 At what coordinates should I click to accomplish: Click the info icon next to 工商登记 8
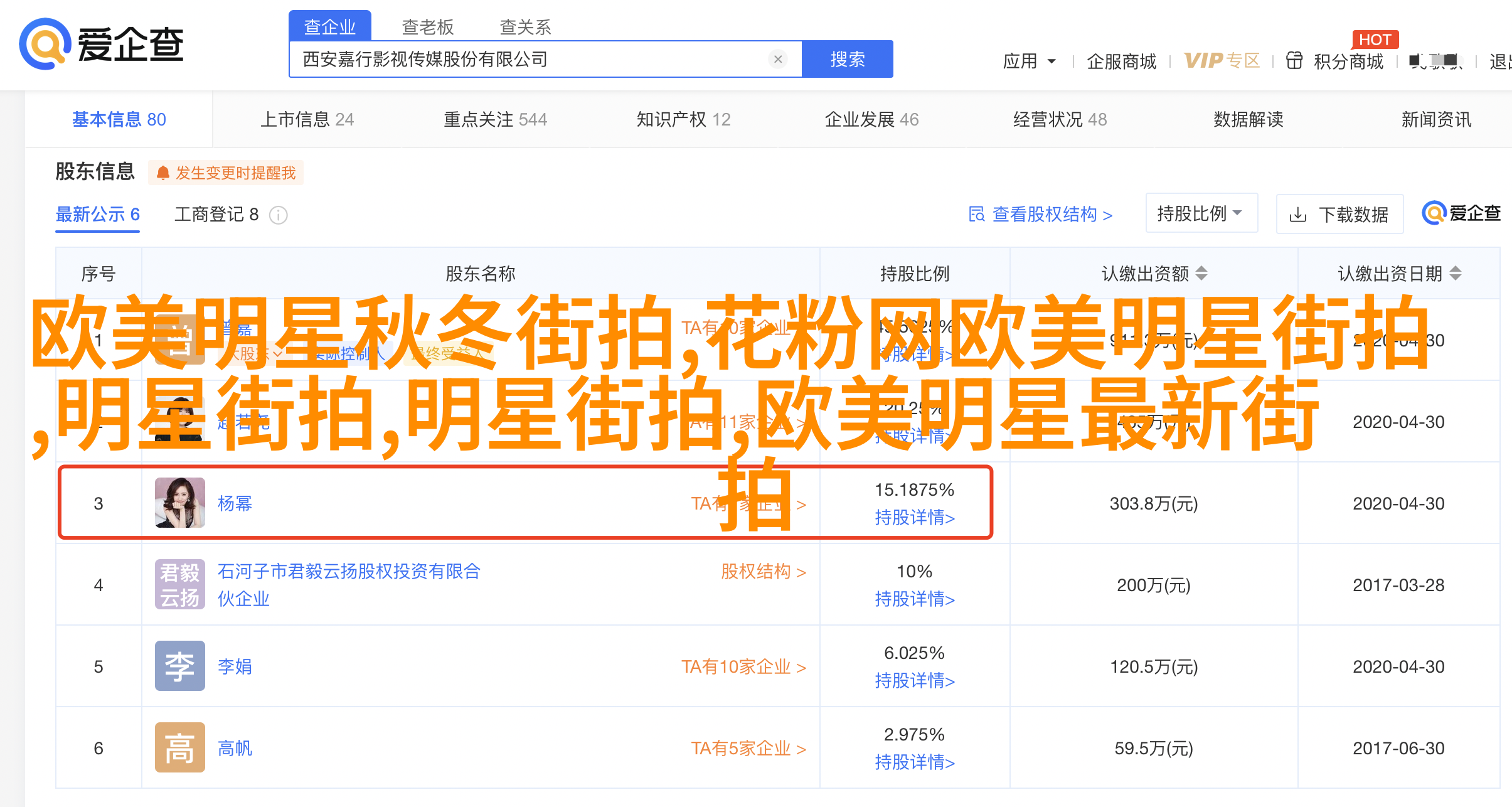coord(279,215)
